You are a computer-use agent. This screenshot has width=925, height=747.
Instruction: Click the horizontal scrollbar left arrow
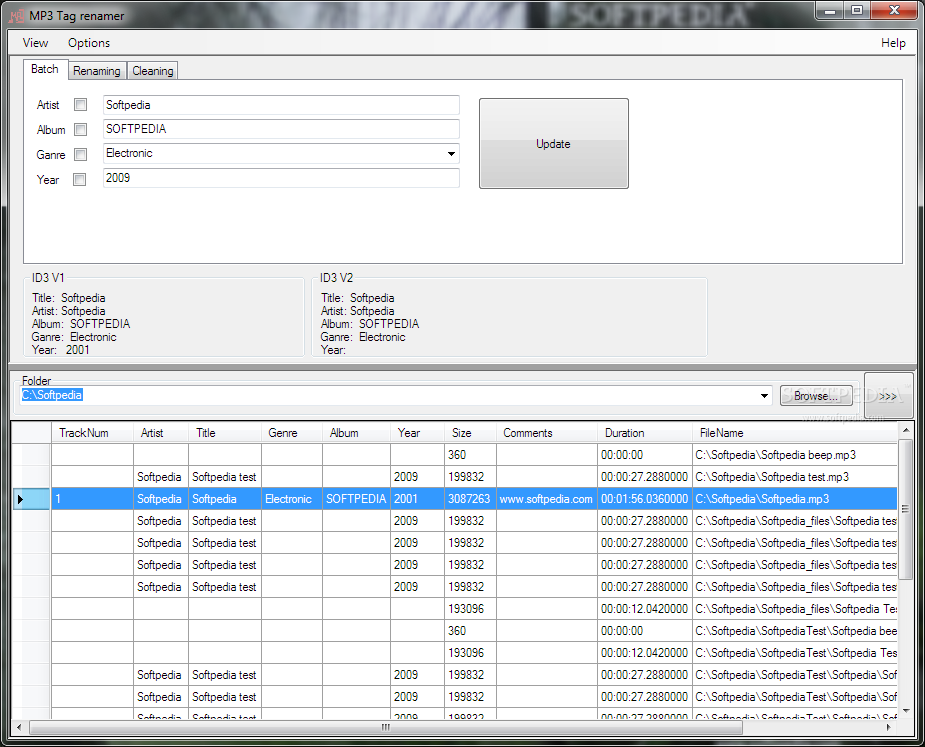[19, 727]
